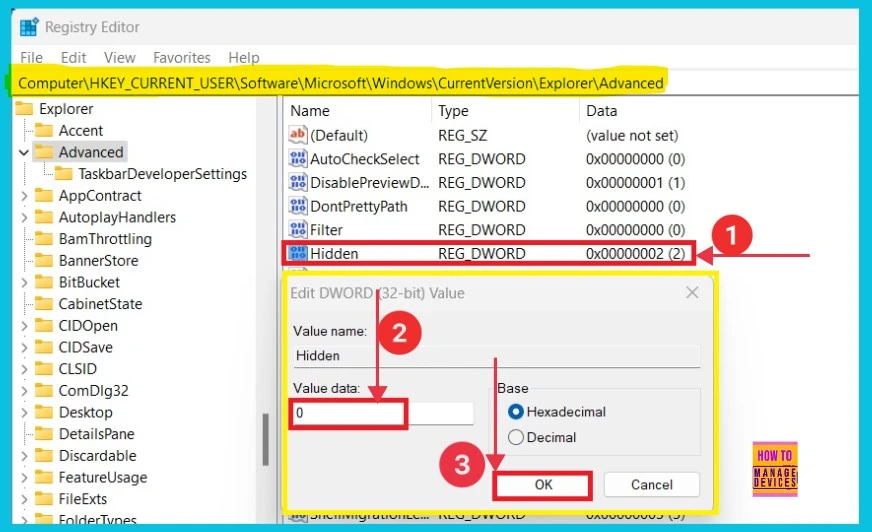The height and width of the screenshot is (532, 872).
Task: Select the CLSID folder icon
Action: click(44, 369)
